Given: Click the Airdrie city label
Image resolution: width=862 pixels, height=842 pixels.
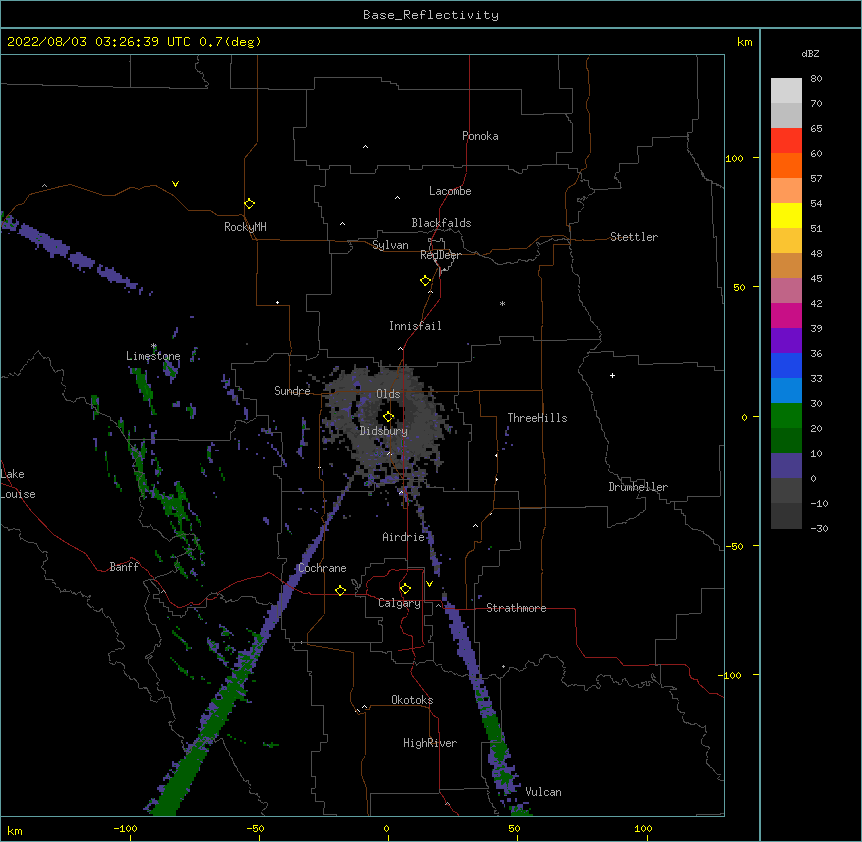Looking at the screenshot, I should [x=404, y=537].
